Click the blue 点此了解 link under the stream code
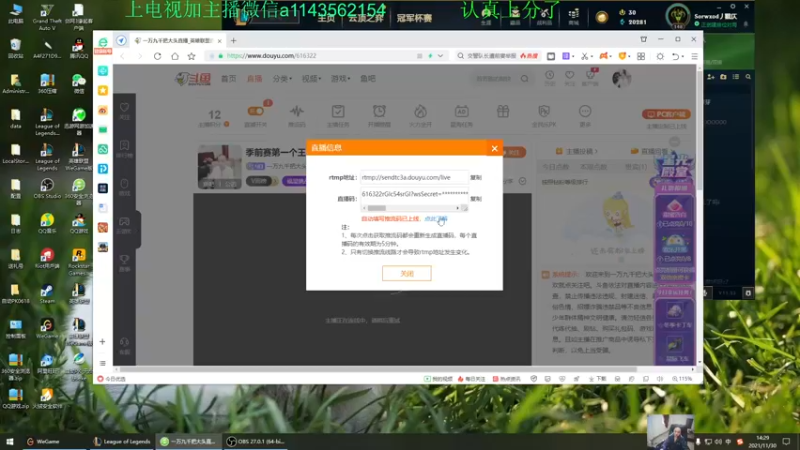 click(x=436, y=219)
